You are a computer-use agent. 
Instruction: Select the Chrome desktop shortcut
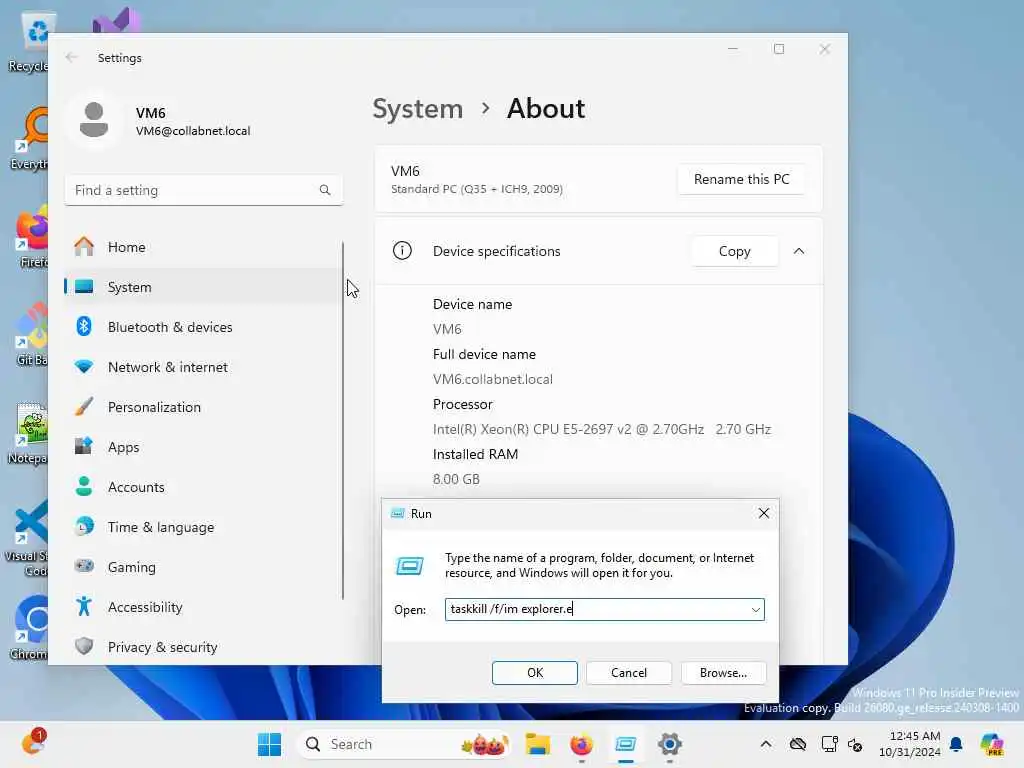point(30,628)
